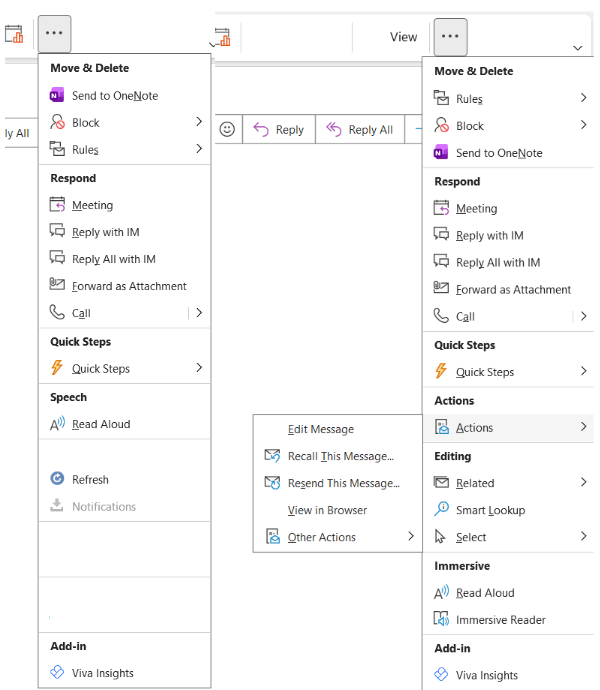Choose Forward as Attachment in left menu
Screen dimensions: 600x690
click(x=124, y=286)
